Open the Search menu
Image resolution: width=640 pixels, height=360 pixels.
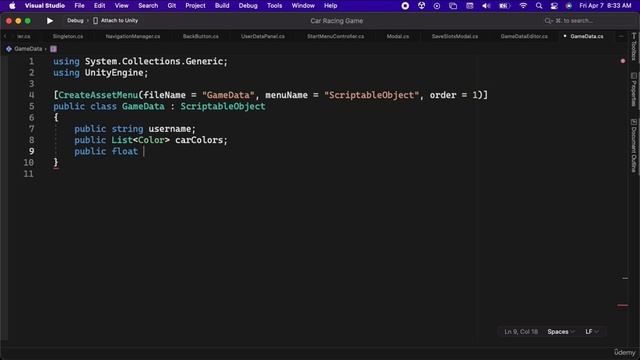pyautogui.click(x=148, y=6)
